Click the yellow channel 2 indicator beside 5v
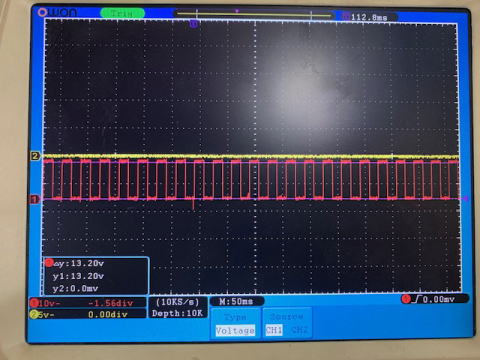Screen dimensions: 480x360 pyautogui.click(x=34, y=314)
